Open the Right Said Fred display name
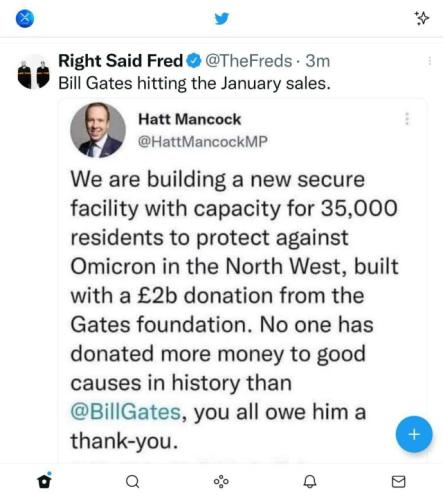 click(121, 61)
